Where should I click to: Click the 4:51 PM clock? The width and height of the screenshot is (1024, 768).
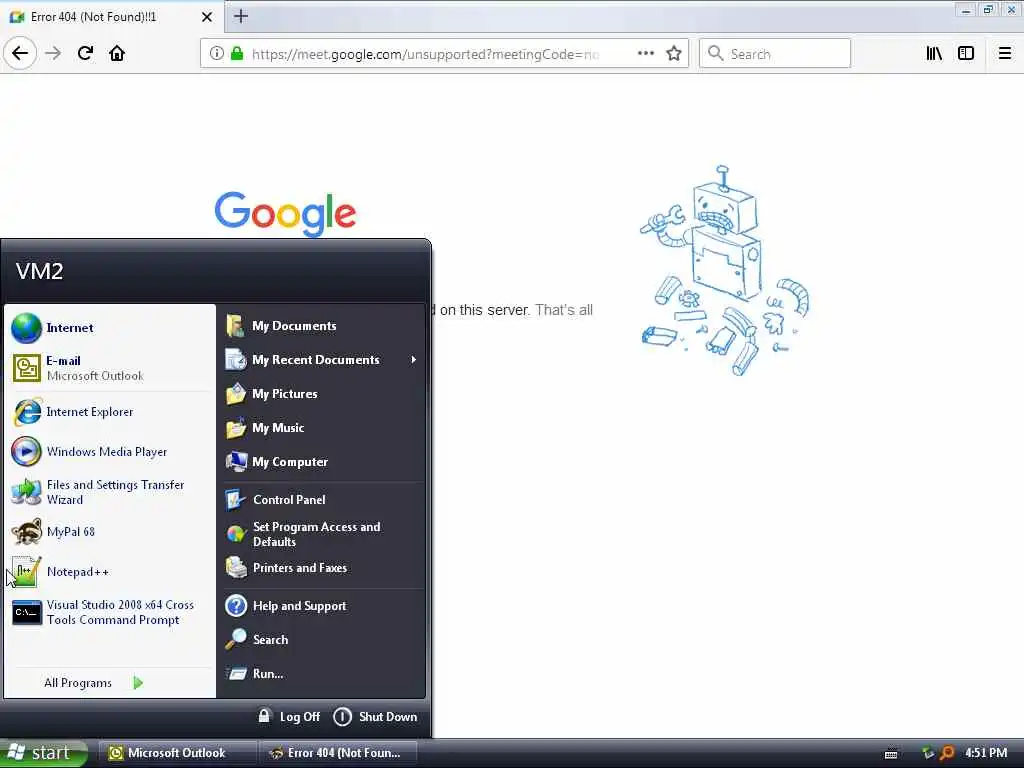(x=986, y=753)
